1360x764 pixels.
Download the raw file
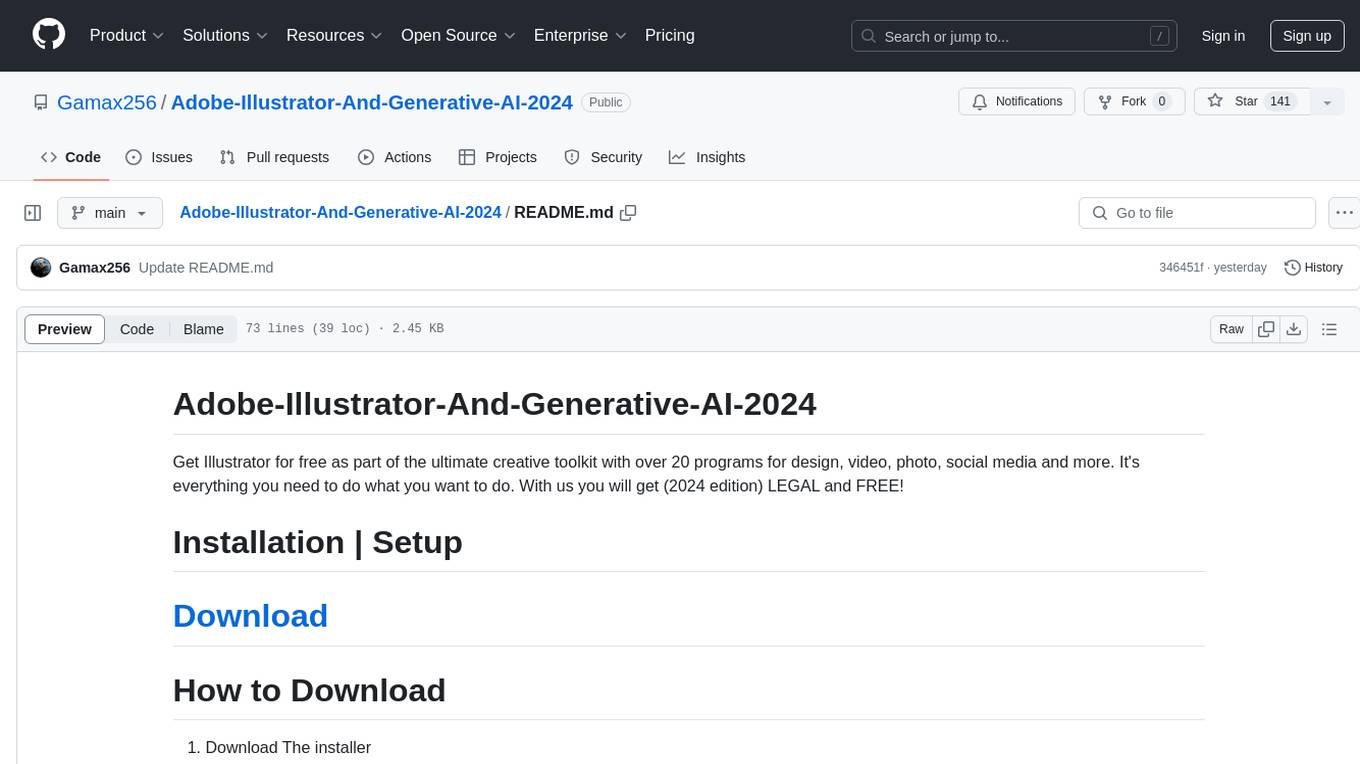[x=1294, y=329]
